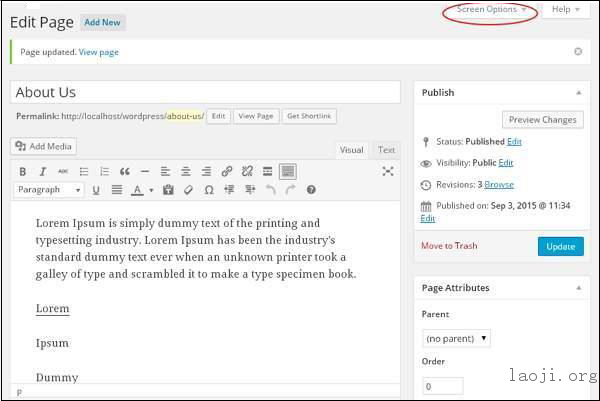Click Paste as text icon
This screenshot has width=600, height=401.
(168, 189)
